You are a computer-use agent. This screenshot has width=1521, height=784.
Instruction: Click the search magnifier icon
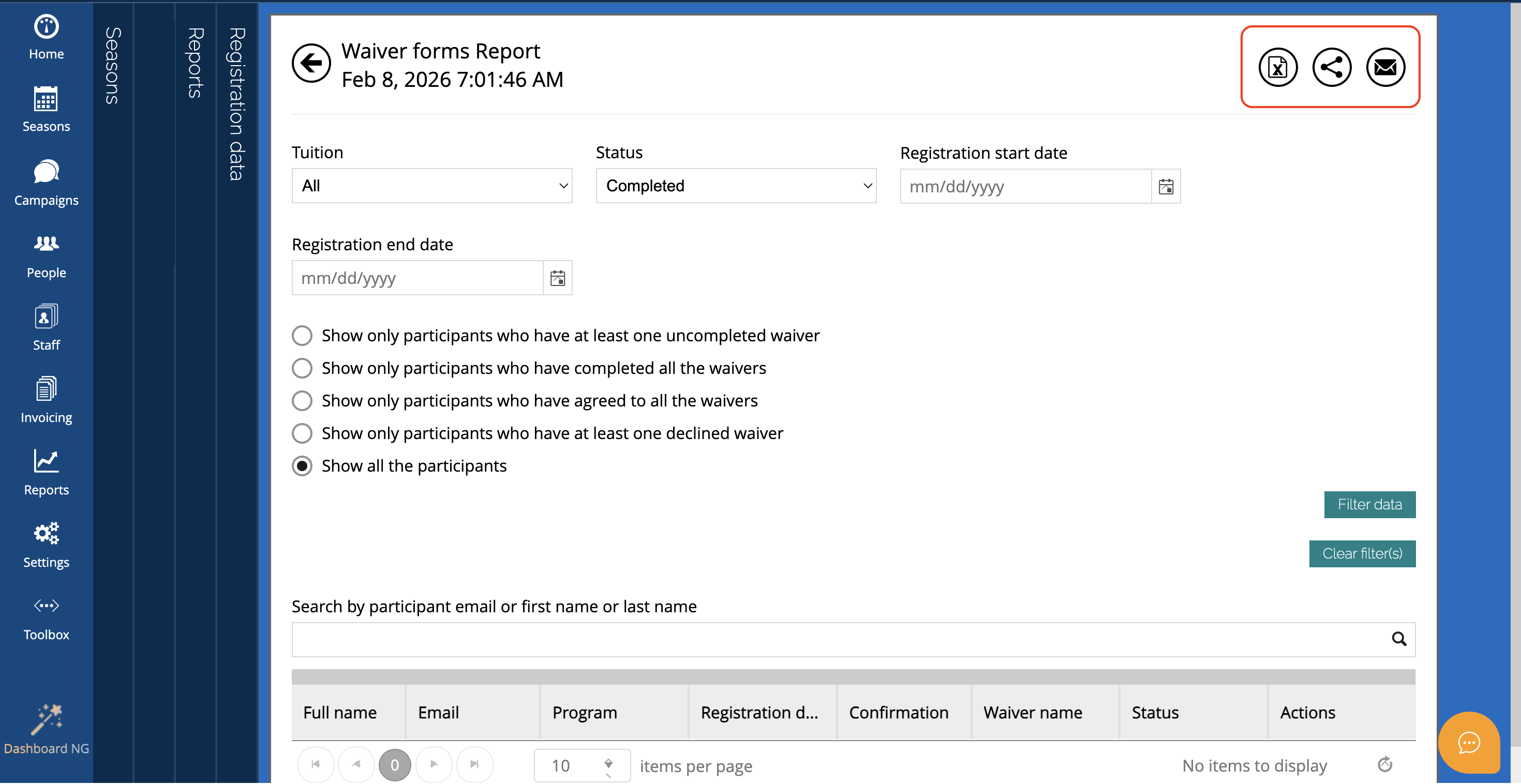[1398, 639]
